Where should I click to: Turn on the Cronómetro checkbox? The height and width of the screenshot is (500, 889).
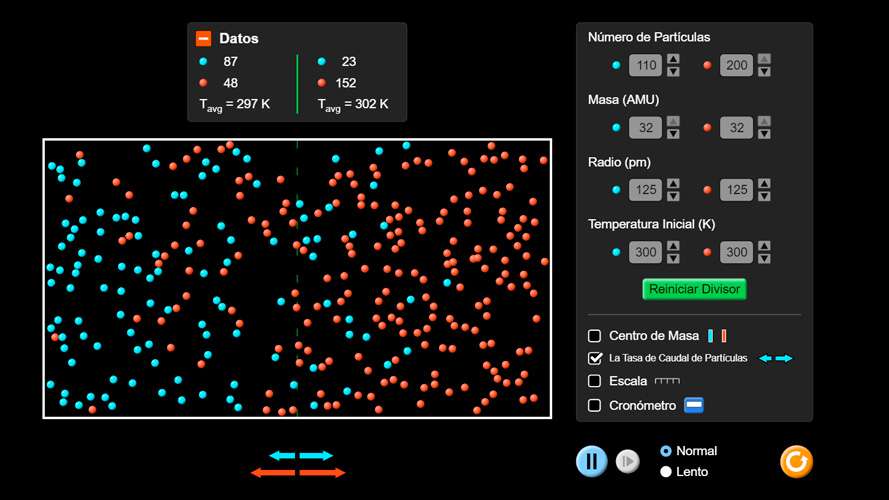pyautogui.click(x=595, y=405)
